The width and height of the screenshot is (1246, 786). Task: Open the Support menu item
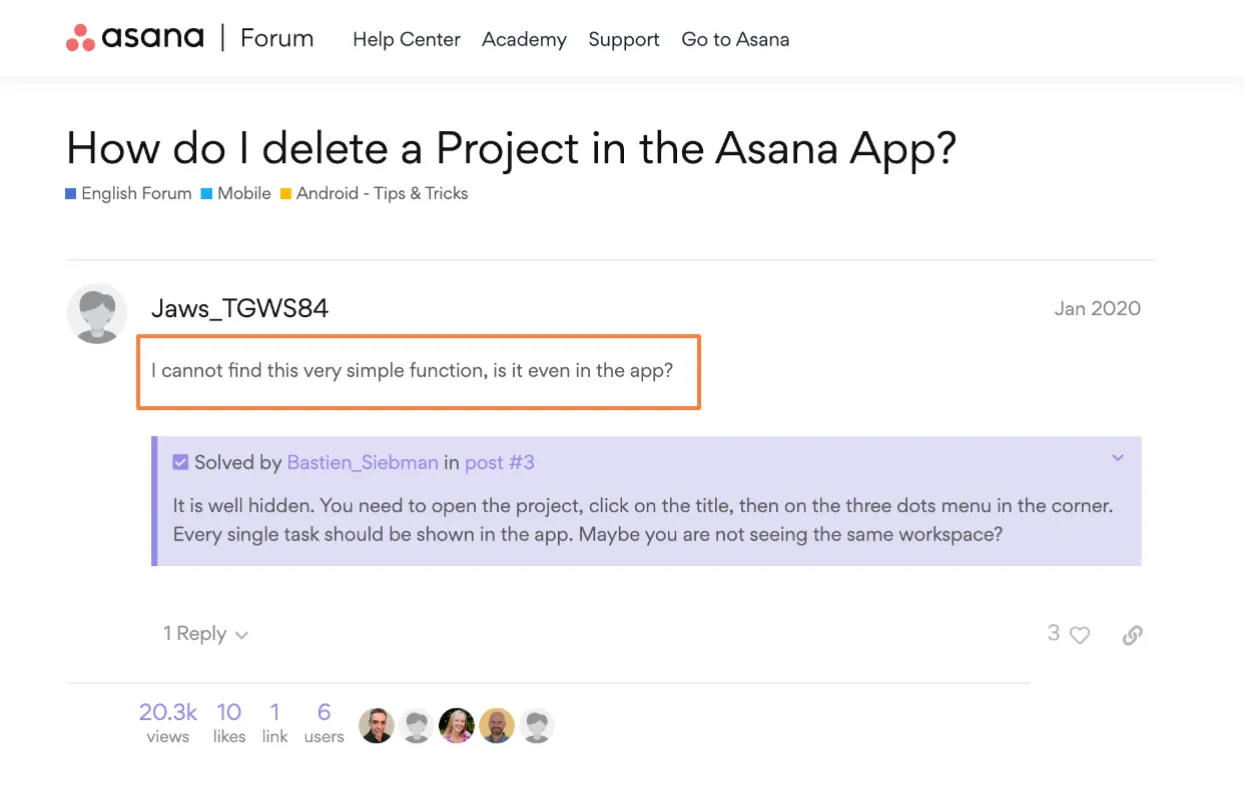point(624,40)
